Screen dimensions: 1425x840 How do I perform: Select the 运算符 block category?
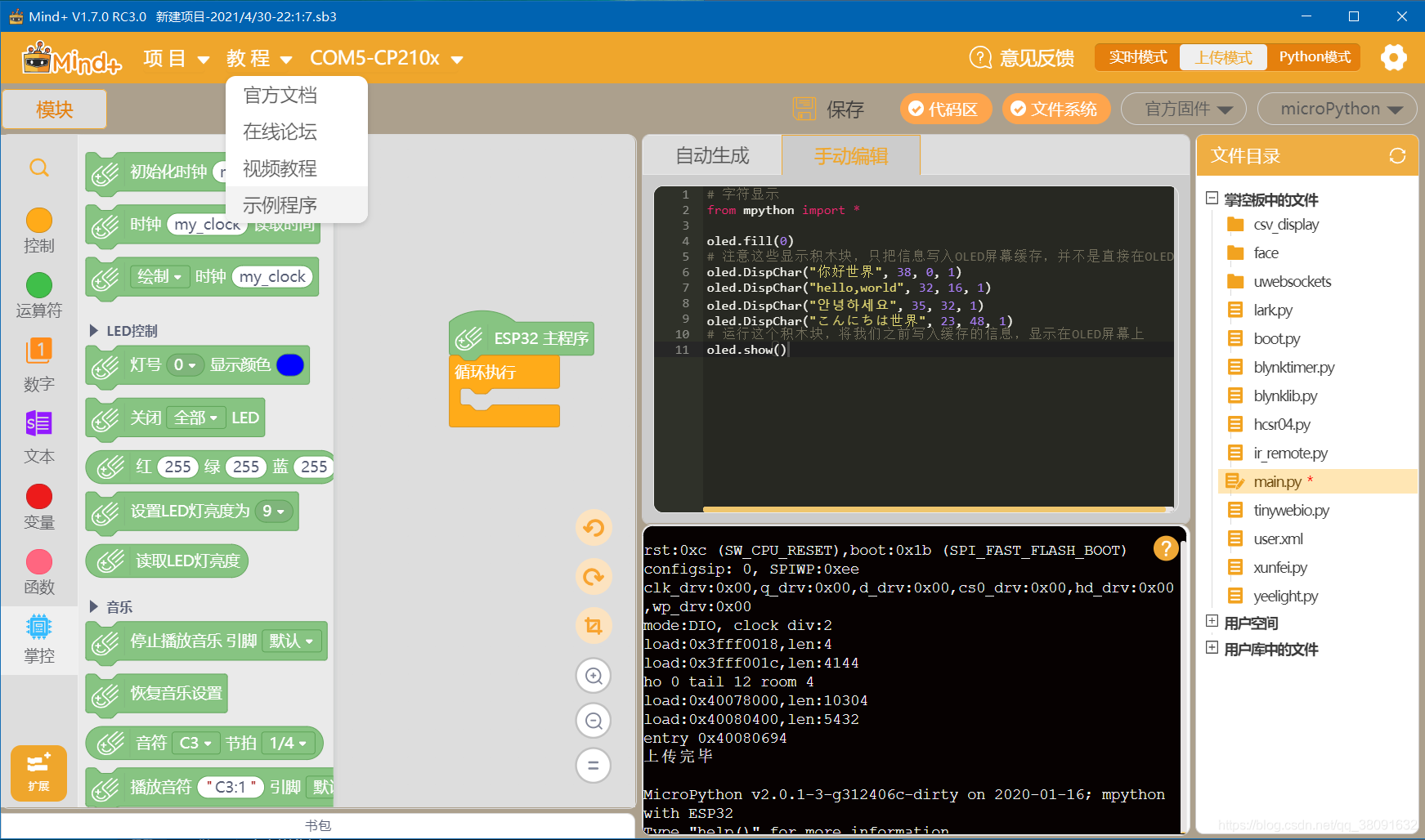click(x=39, y=296)
